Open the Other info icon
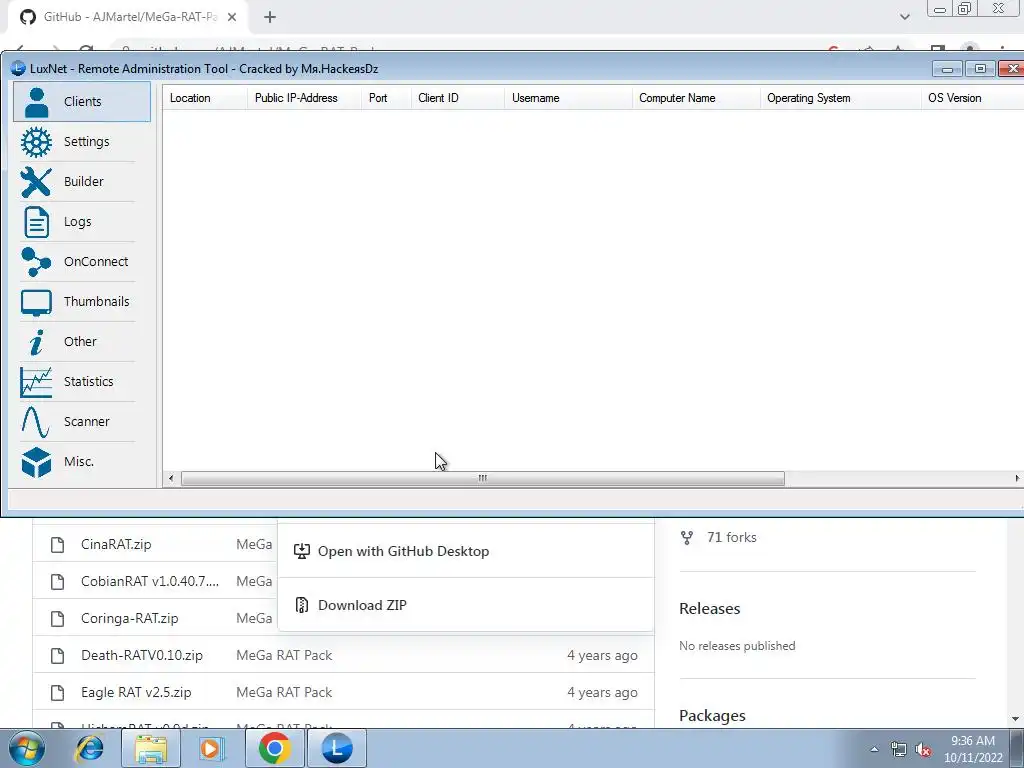The image size is (1024, 768). tap(36, 342)
